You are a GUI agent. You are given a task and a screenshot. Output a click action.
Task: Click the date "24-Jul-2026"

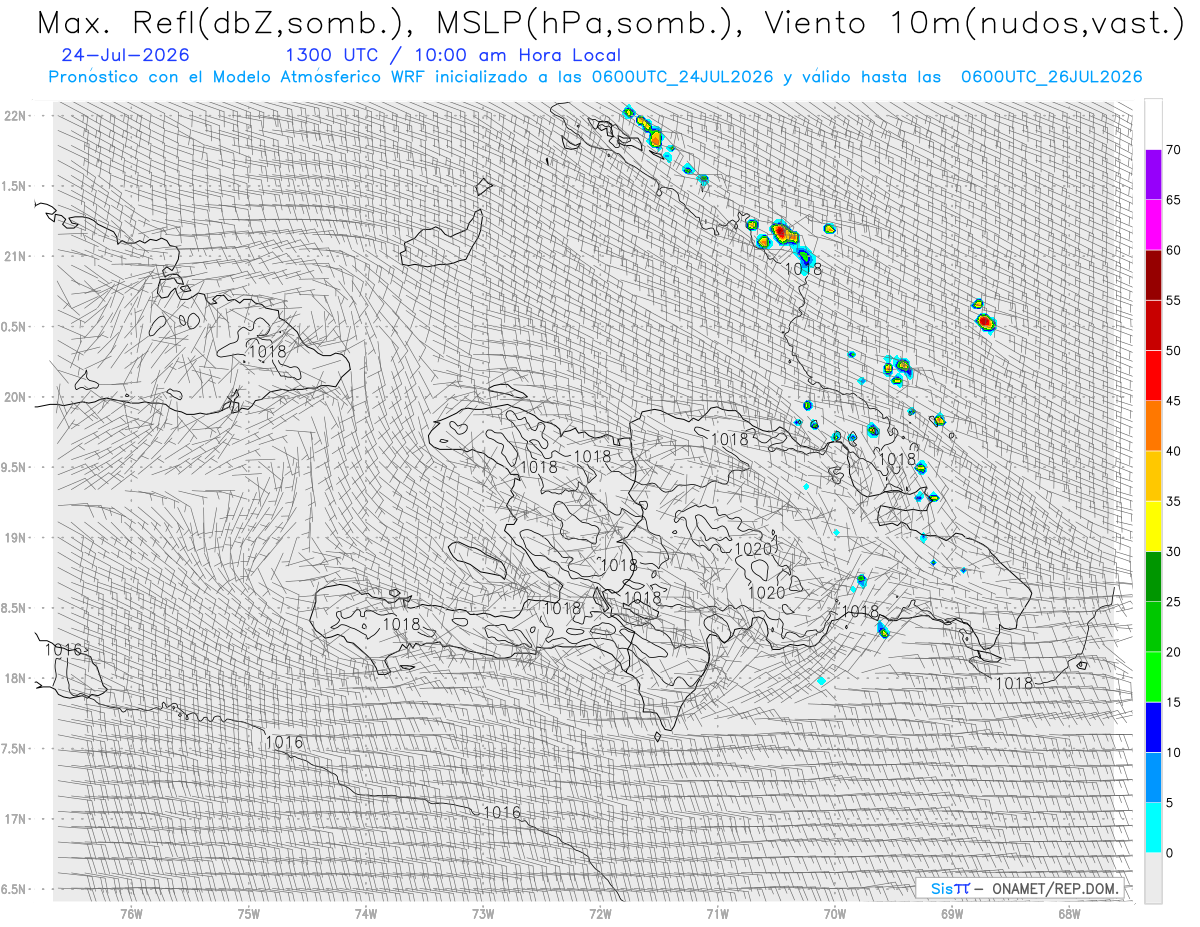[x=124, y=55]
